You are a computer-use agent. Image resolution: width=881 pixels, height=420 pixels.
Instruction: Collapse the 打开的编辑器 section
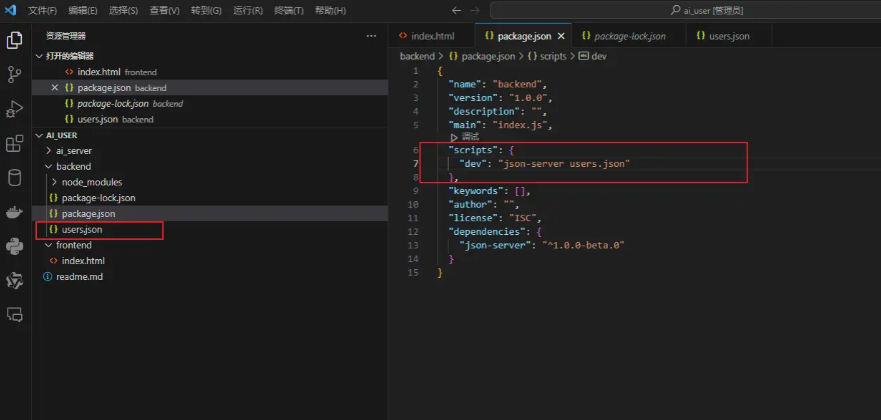coord(70,56)
